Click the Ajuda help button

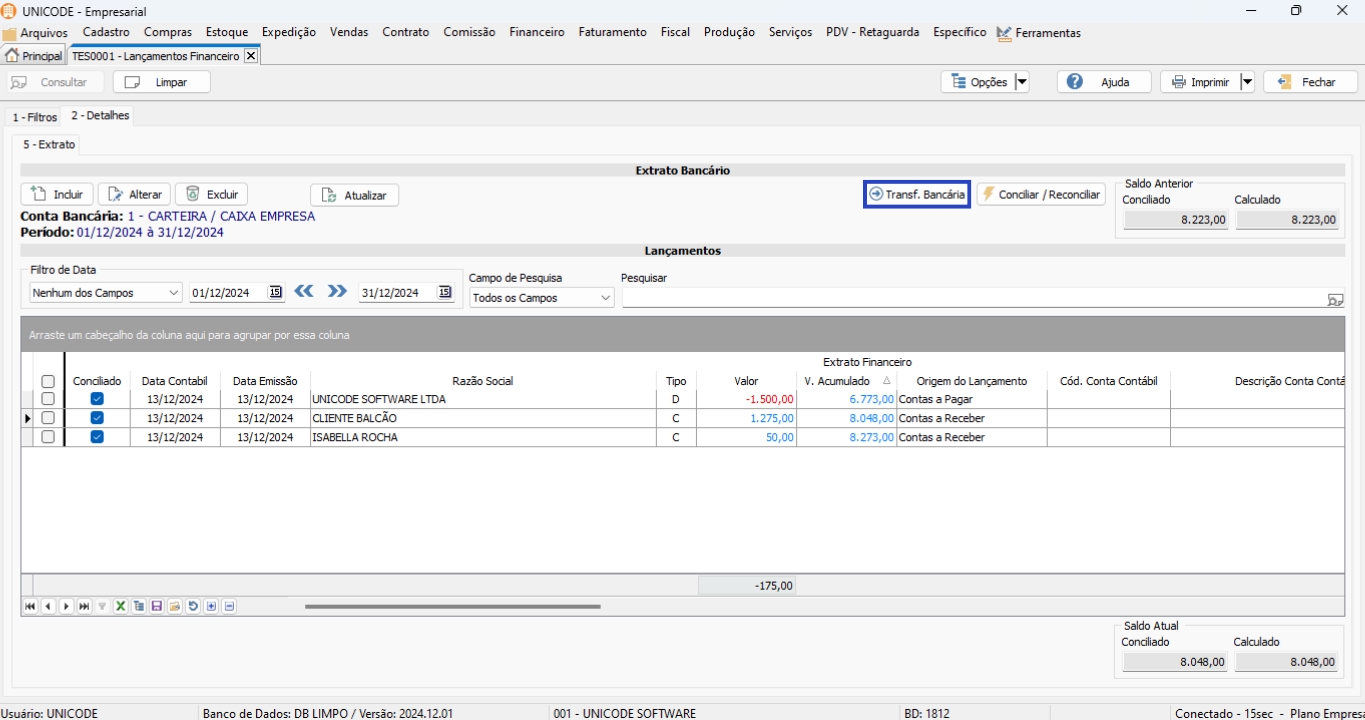click(x=1104, y=82)
